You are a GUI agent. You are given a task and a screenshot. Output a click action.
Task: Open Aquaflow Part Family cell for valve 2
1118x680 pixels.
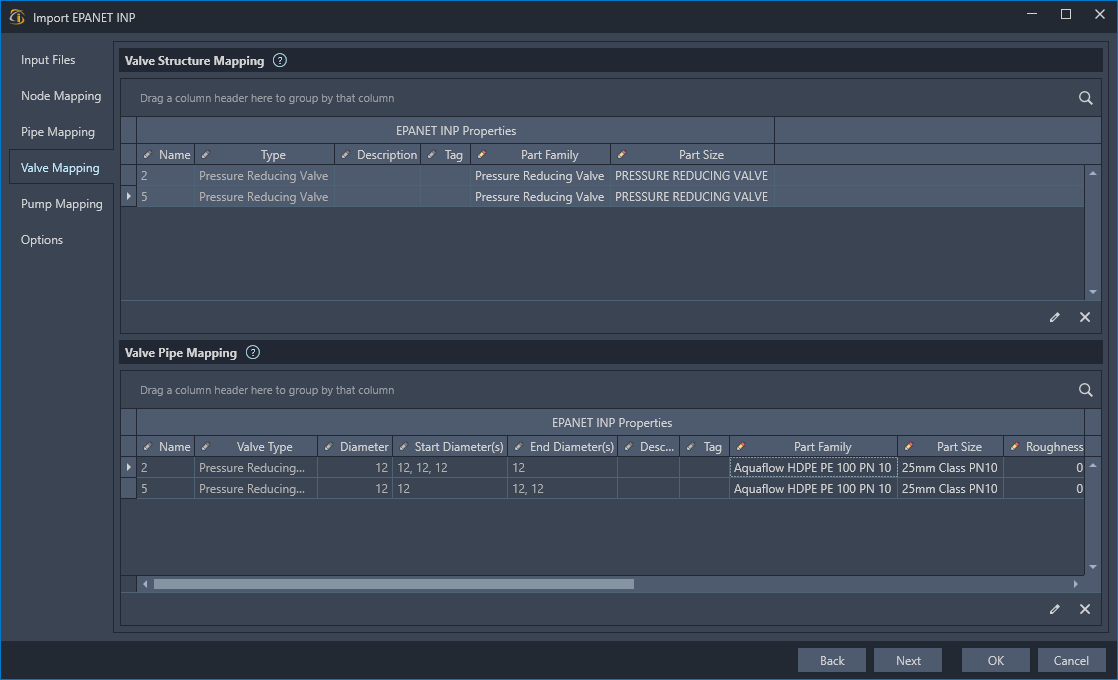point(813,468)
